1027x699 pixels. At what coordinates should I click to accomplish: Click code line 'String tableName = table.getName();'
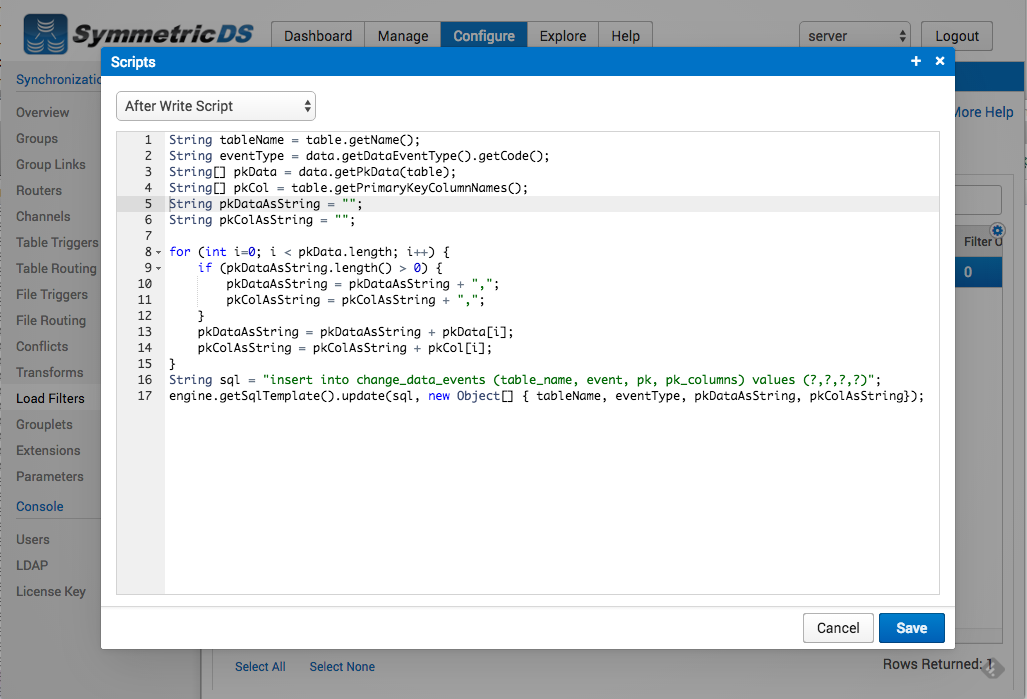[294, 140]
